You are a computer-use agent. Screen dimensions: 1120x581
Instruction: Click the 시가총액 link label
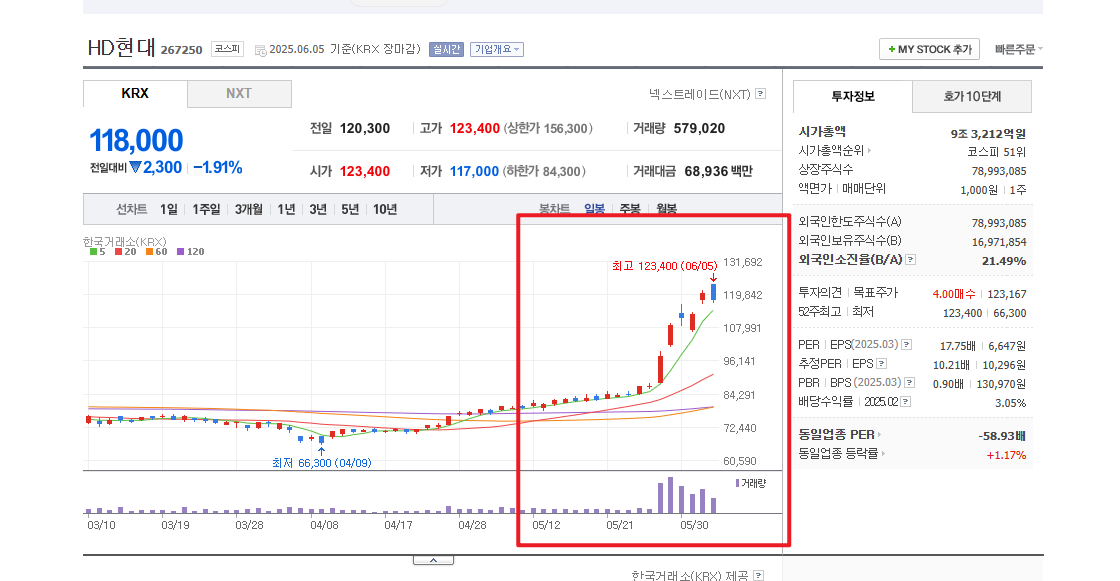(x=822, y=131)
